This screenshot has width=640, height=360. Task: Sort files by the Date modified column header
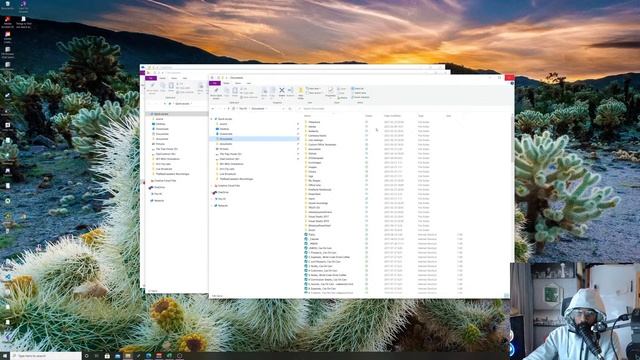click(393, 116)
